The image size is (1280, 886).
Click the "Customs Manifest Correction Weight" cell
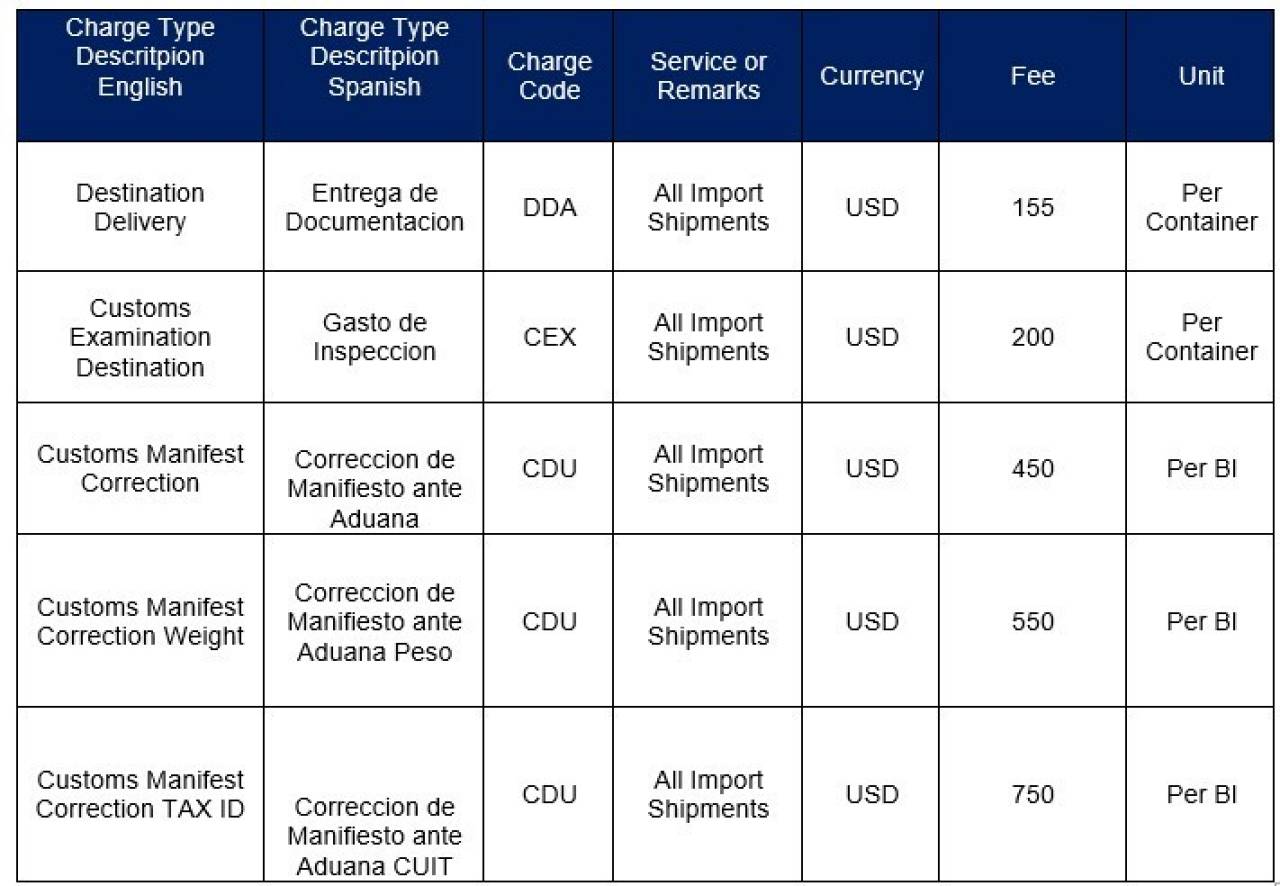click(140, 621)
